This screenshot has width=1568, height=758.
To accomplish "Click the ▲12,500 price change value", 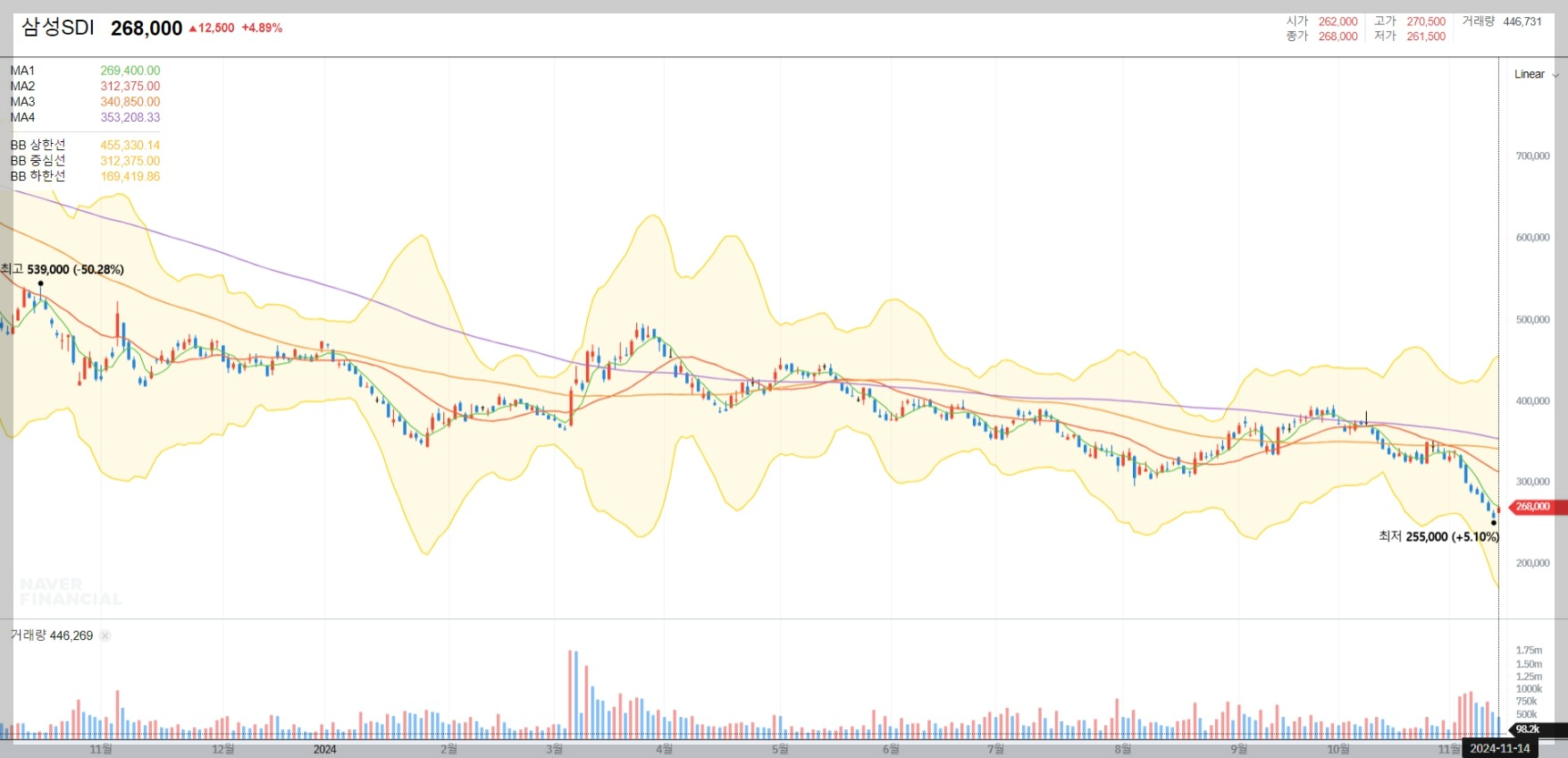I will (x=212, y=29).
